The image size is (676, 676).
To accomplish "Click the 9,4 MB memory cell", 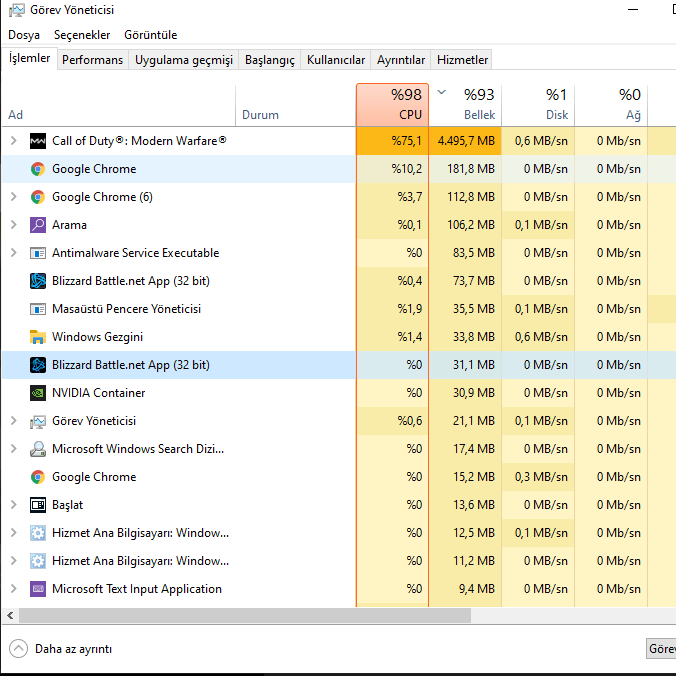I will [465, 589].
